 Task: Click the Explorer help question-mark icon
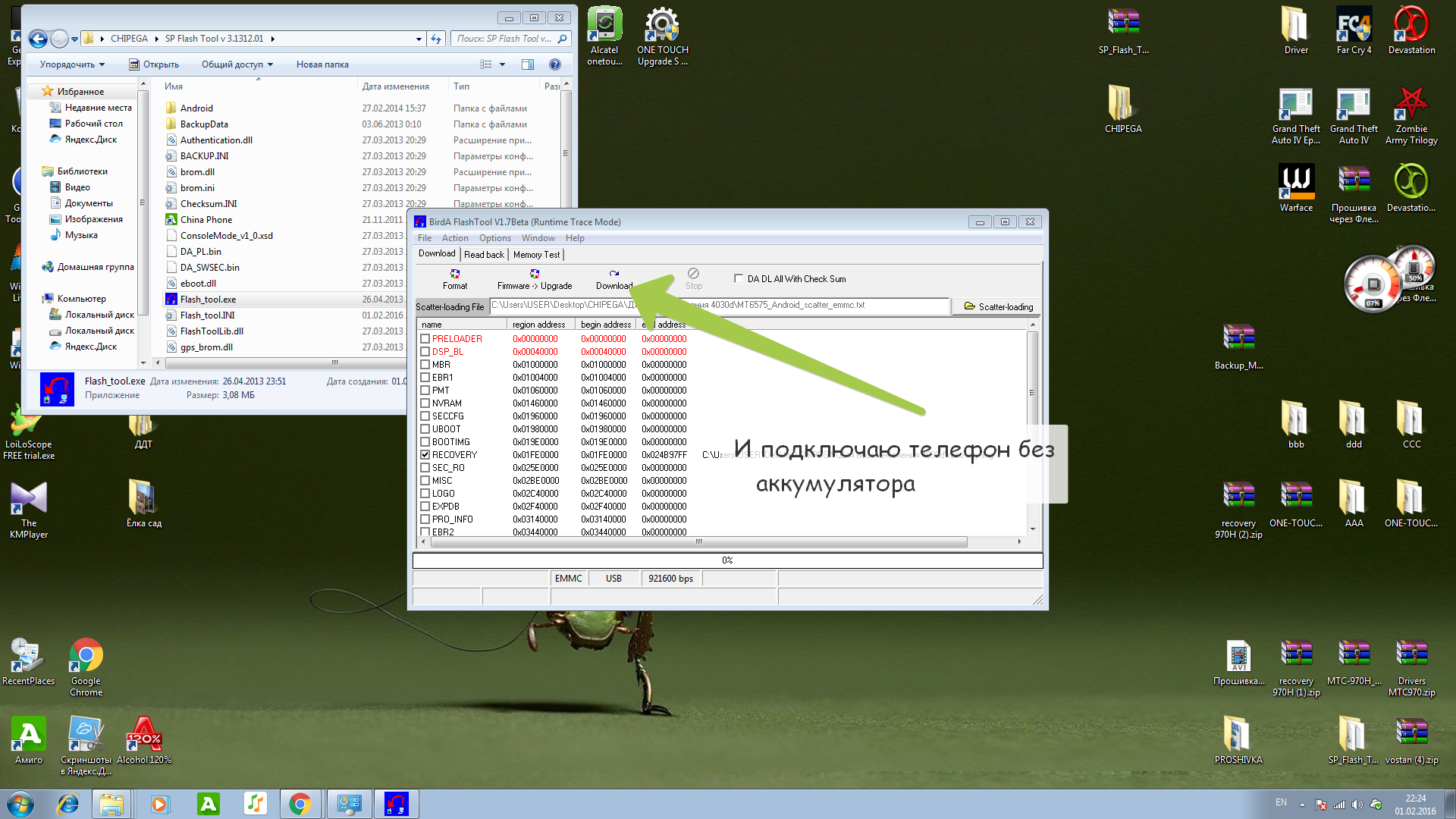555,64
